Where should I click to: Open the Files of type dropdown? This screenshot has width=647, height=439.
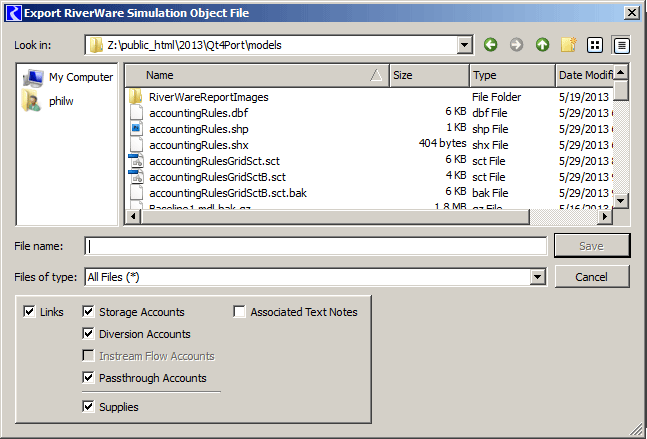538,277
